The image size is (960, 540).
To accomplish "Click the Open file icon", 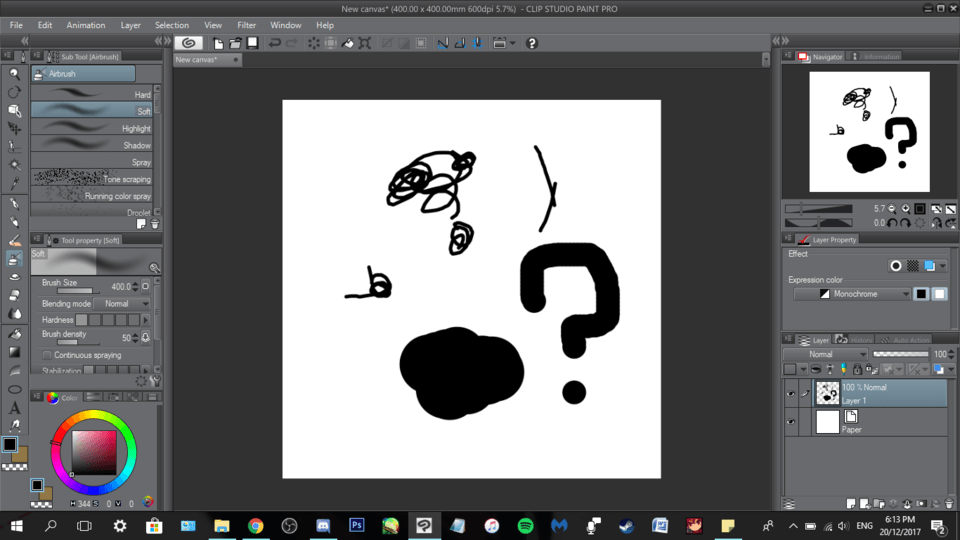I will (235, 43).
